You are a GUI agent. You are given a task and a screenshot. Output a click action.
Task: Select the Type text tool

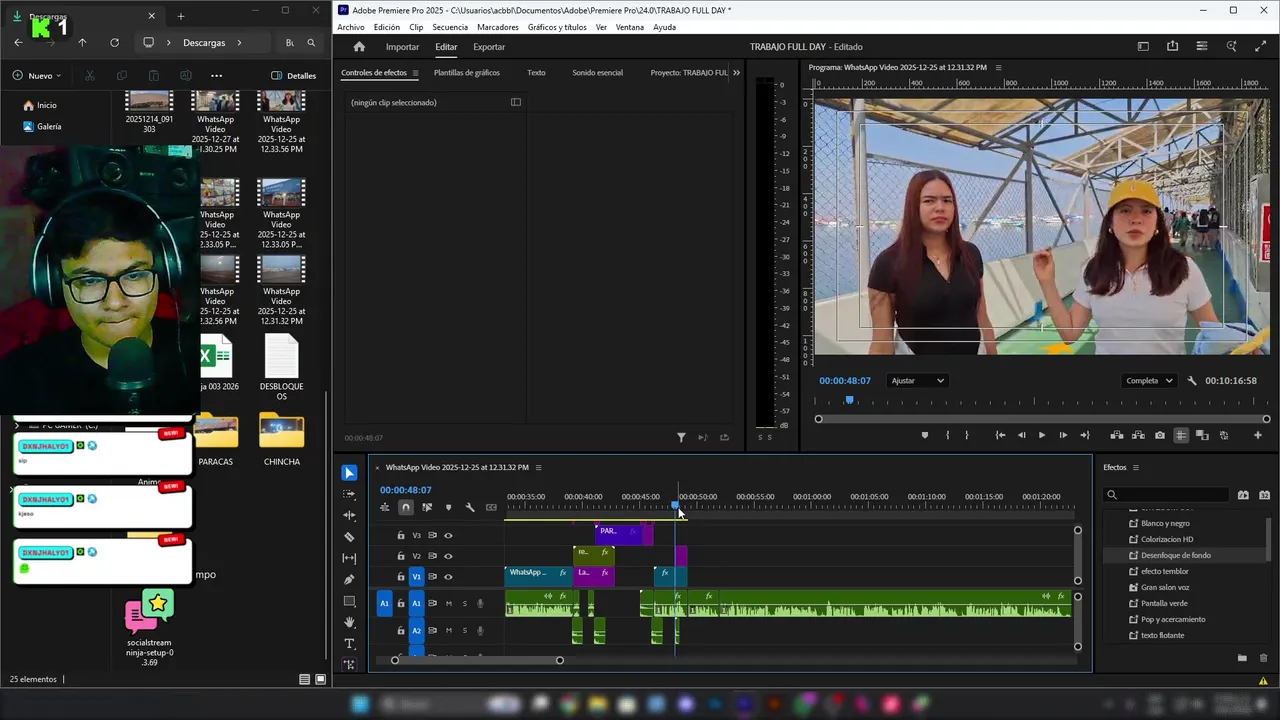[349, 644]
